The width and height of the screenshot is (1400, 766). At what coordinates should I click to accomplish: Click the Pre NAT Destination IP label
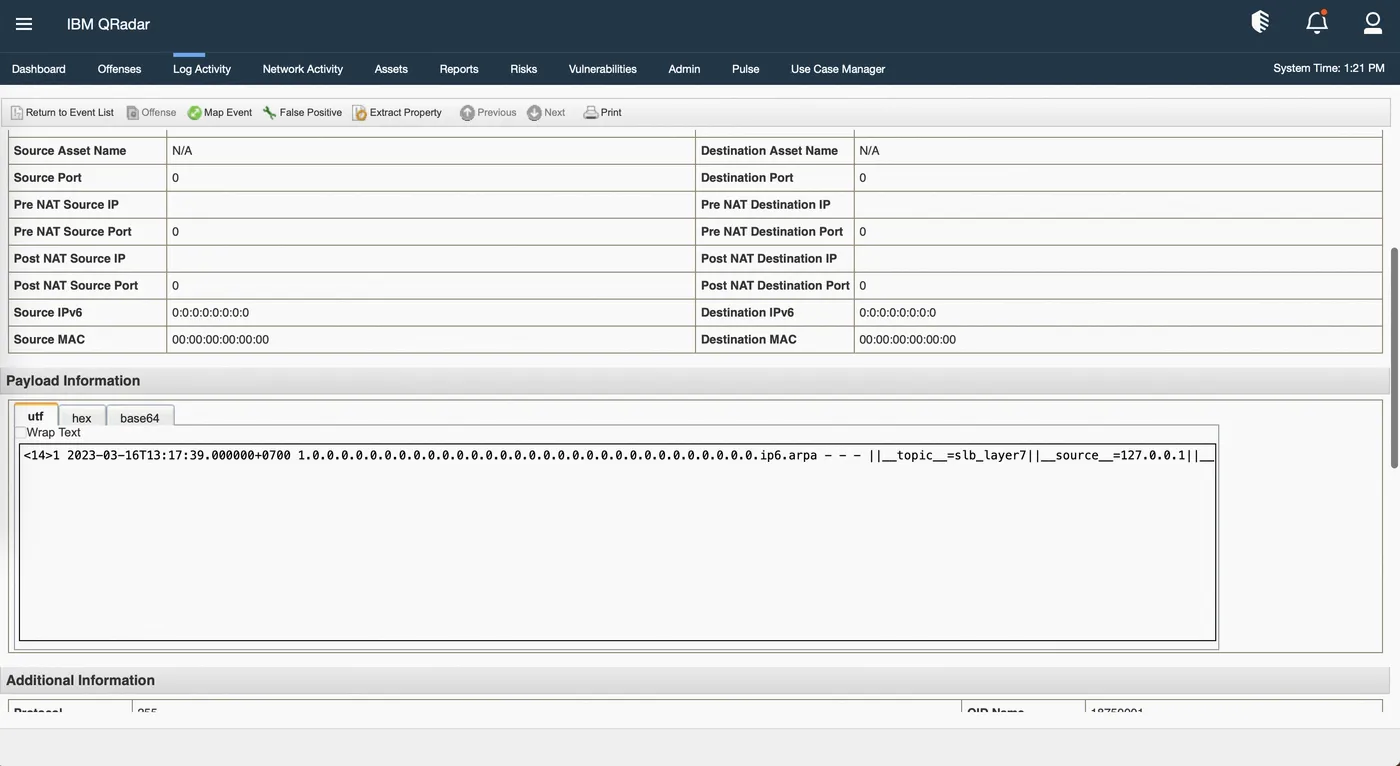[x=766, y=205]
